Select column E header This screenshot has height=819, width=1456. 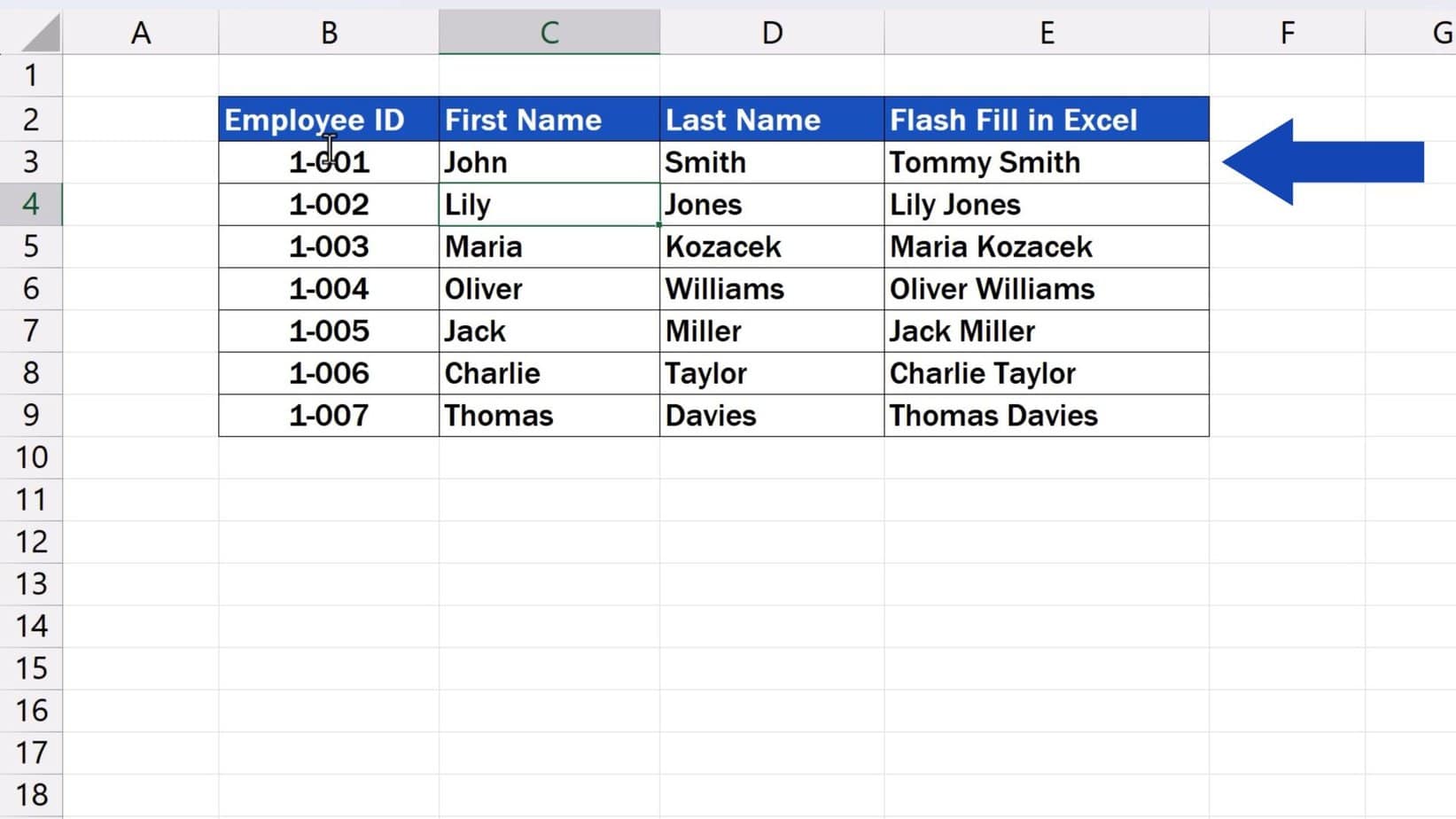click(x=1046, y=33)
